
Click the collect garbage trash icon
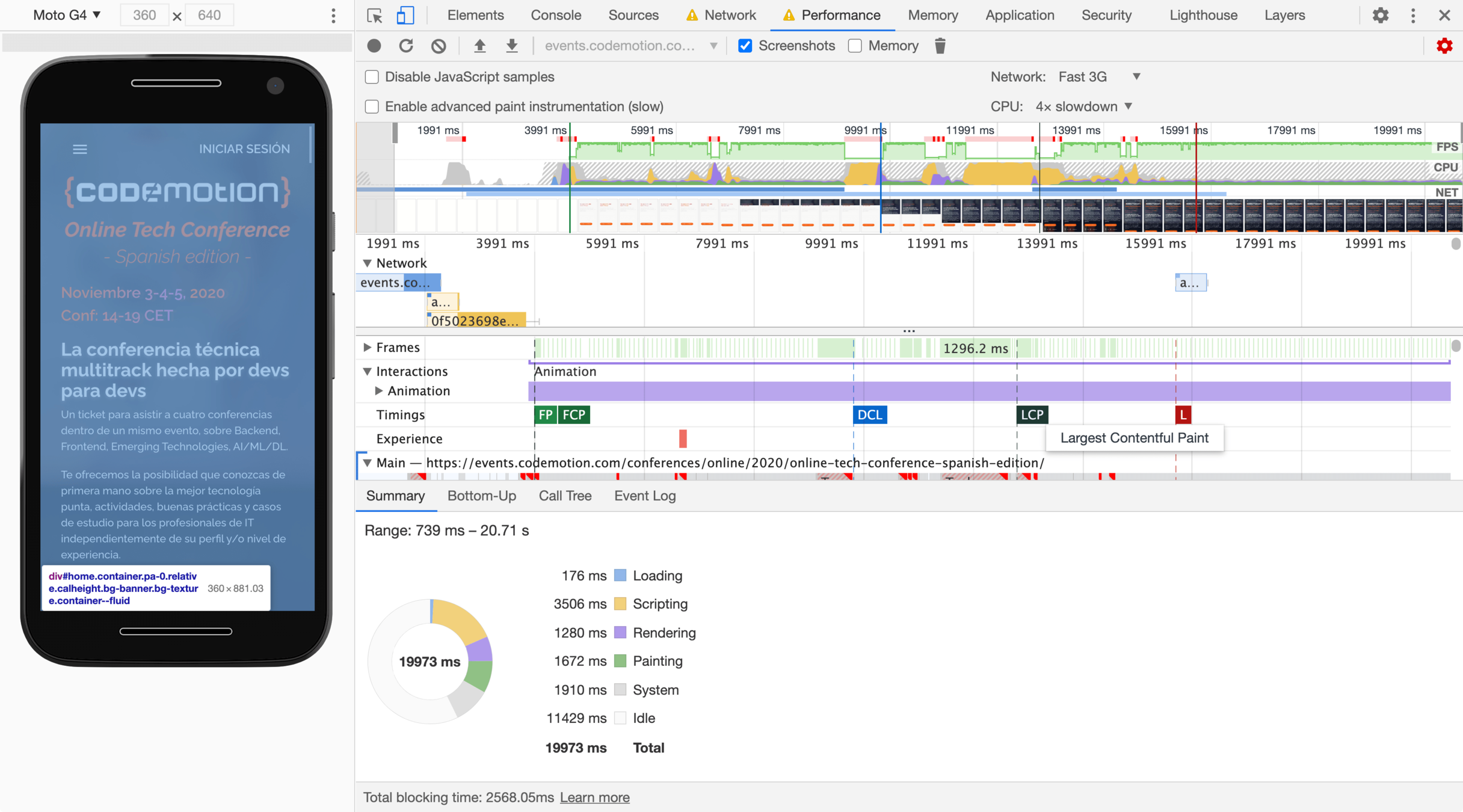pos(940,46)
